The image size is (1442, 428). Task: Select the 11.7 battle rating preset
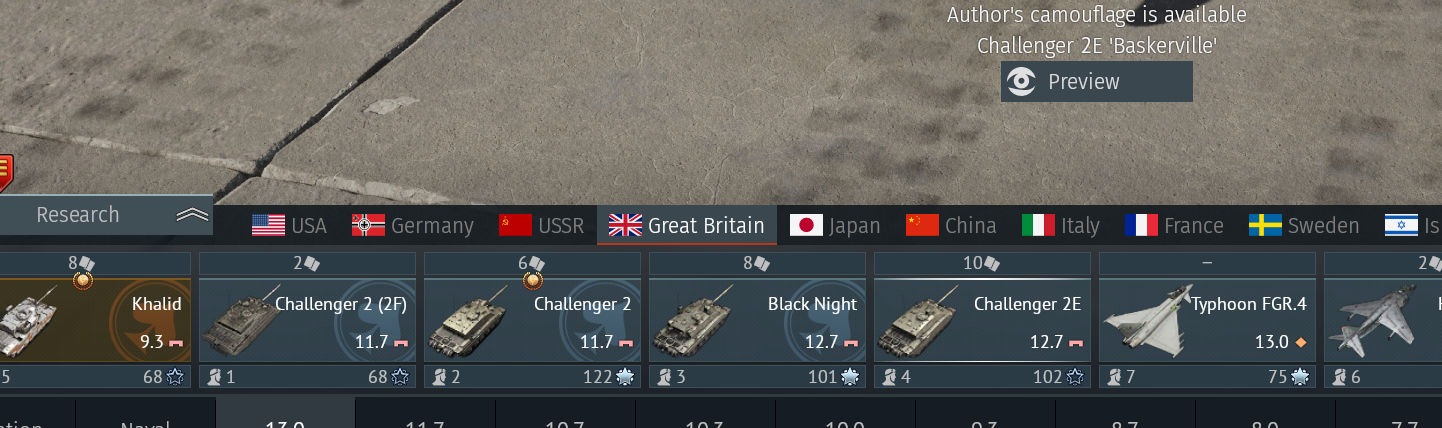click(x=425, y=420)
